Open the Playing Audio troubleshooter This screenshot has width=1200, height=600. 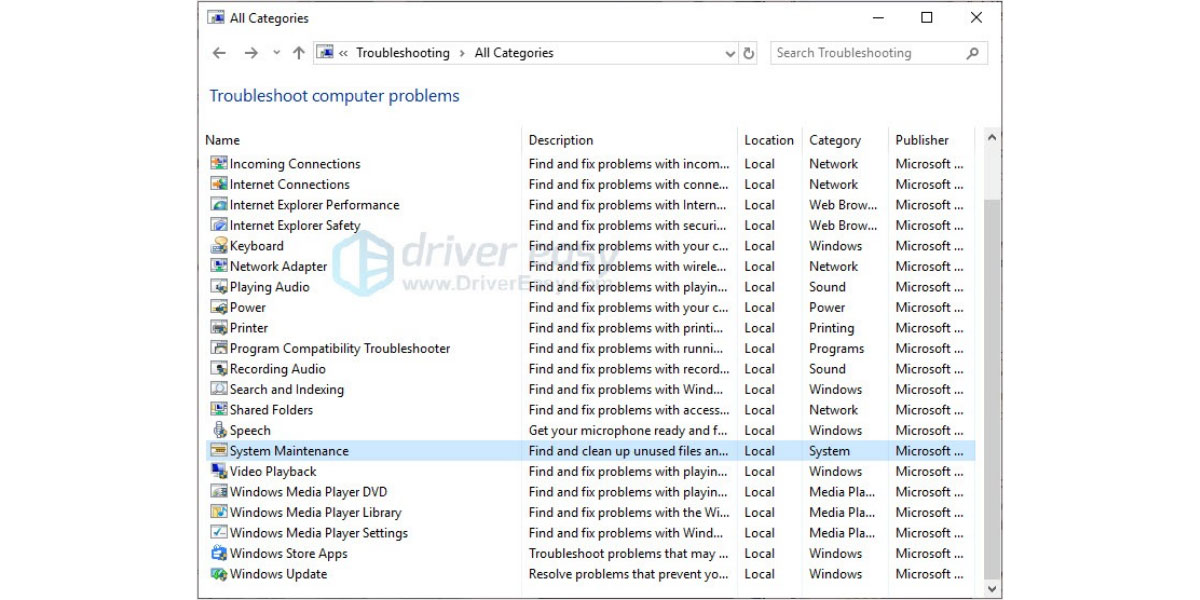(270, 286)
